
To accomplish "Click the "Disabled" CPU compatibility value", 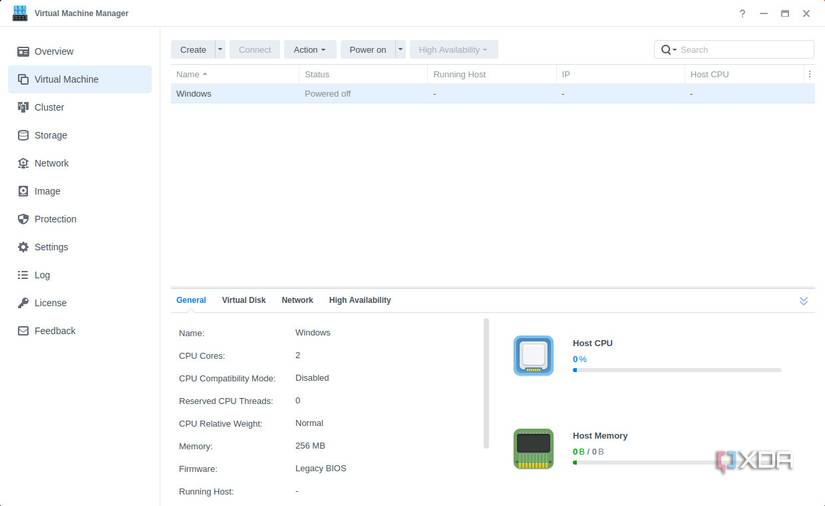I will (x=312, y=378).
